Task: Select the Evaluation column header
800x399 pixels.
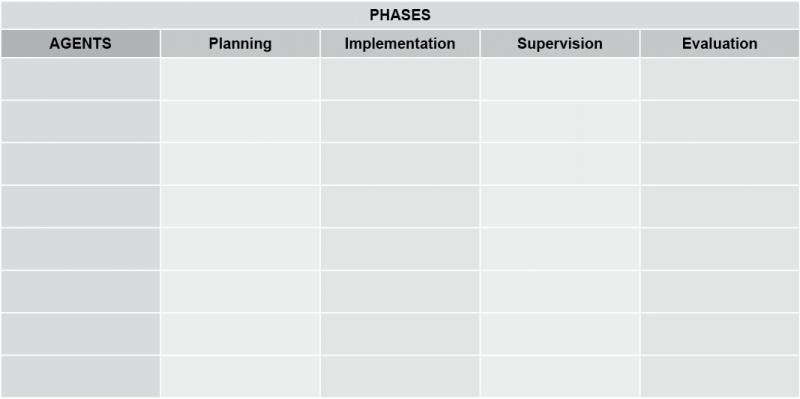Action: tap(719, 43)
